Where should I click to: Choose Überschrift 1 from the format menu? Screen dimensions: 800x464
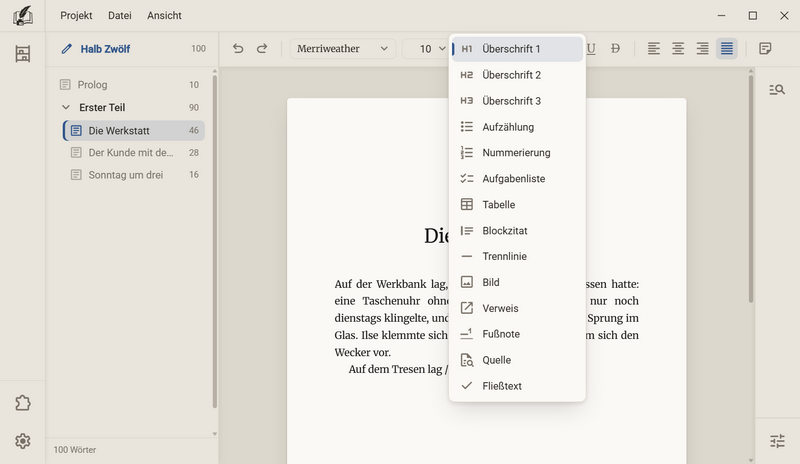click(517, 49)
